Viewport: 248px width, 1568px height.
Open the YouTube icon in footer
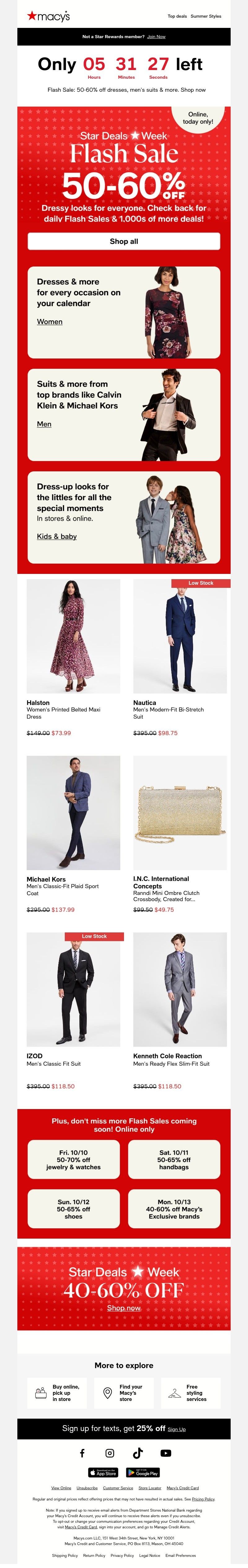click(166, 1453)
